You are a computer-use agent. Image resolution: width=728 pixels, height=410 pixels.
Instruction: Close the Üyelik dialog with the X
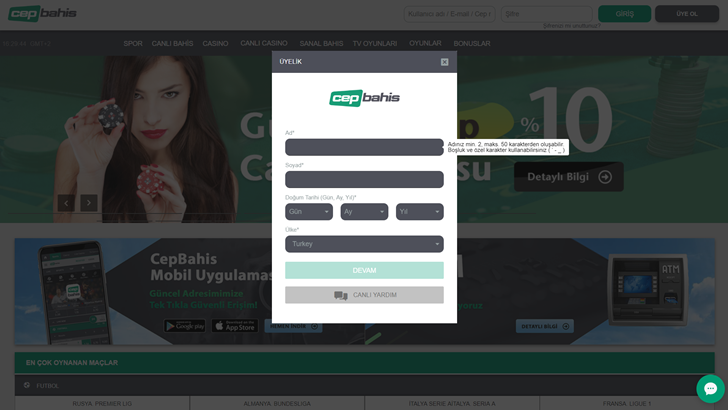[x=444, y=62]
